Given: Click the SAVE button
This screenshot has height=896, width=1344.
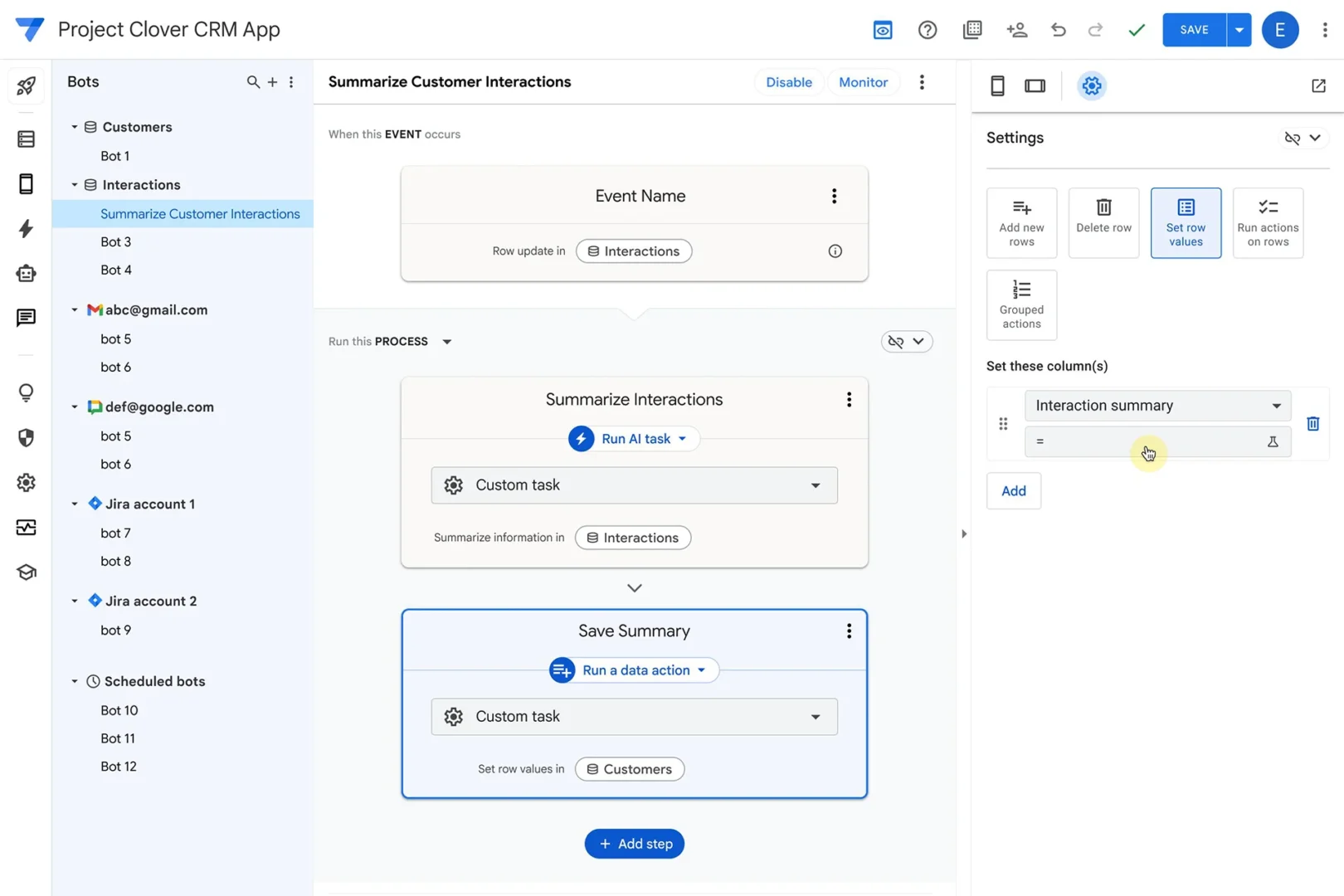Looking at the screenshot, I should (1194, 30).
